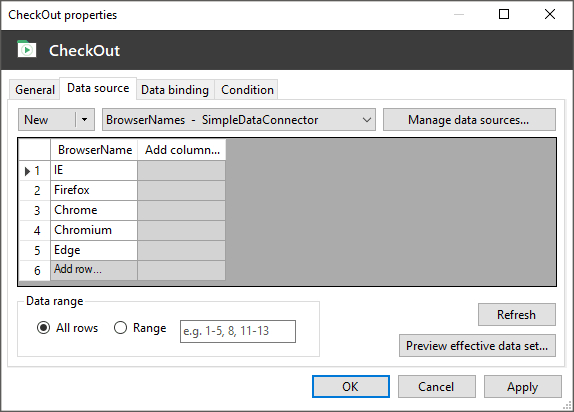Click the New data source button
574x412 pixels.
(x=46, y=120)
